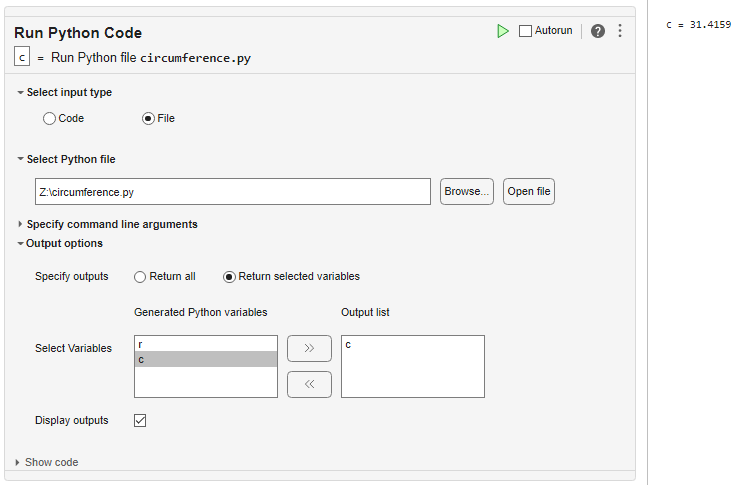This screenshot has width=753, height=485.
Task: Enable the Autorun checkbox
Action: pos(526,31)
